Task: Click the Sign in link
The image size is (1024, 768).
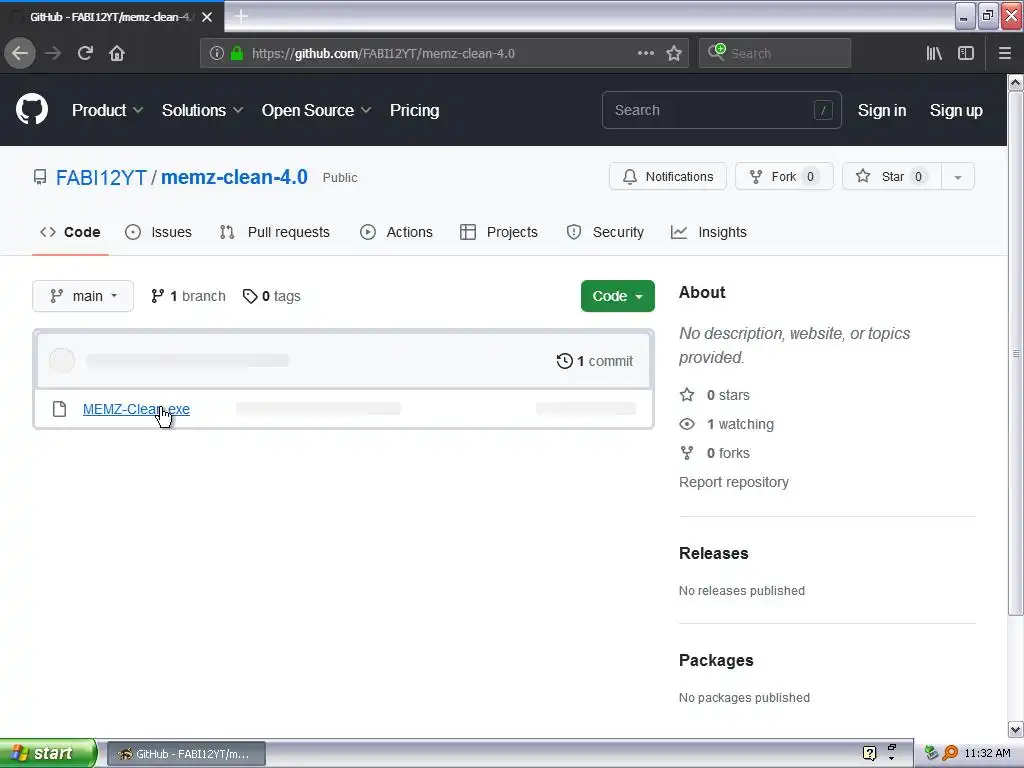Action: point(882,110)
